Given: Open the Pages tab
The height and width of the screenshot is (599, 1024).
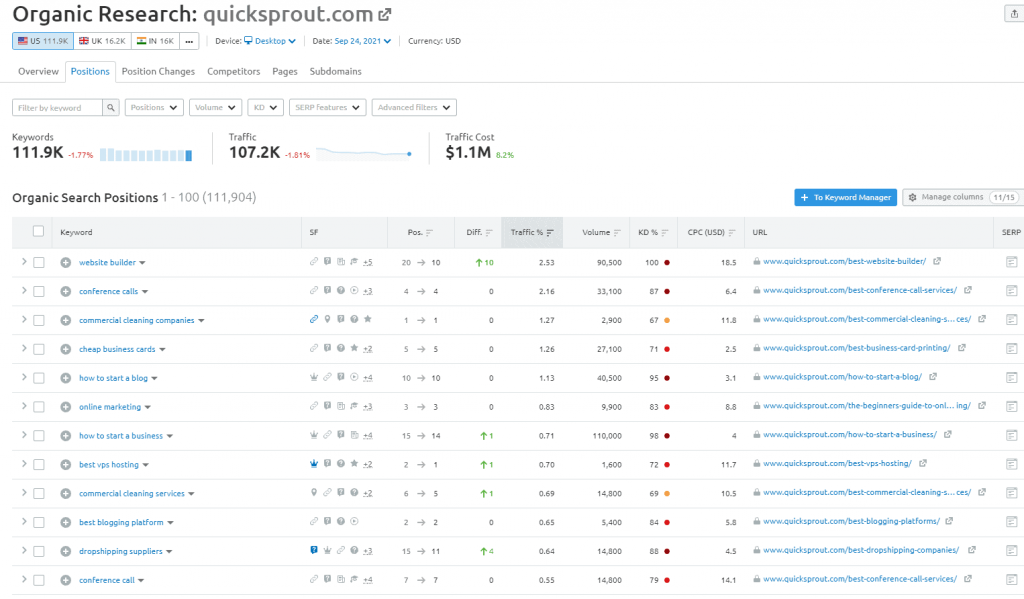Looking at the screenshot, I should (x=285, y=72).
